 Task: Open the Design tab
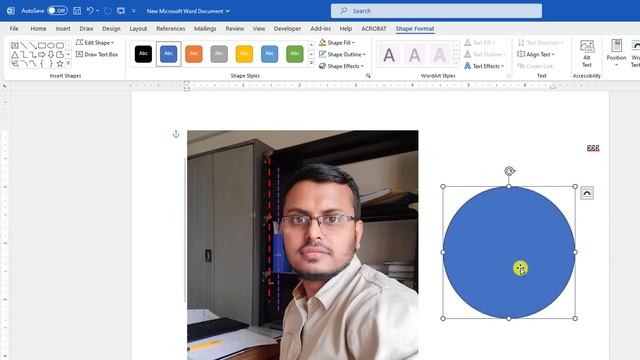coord(111,29)
